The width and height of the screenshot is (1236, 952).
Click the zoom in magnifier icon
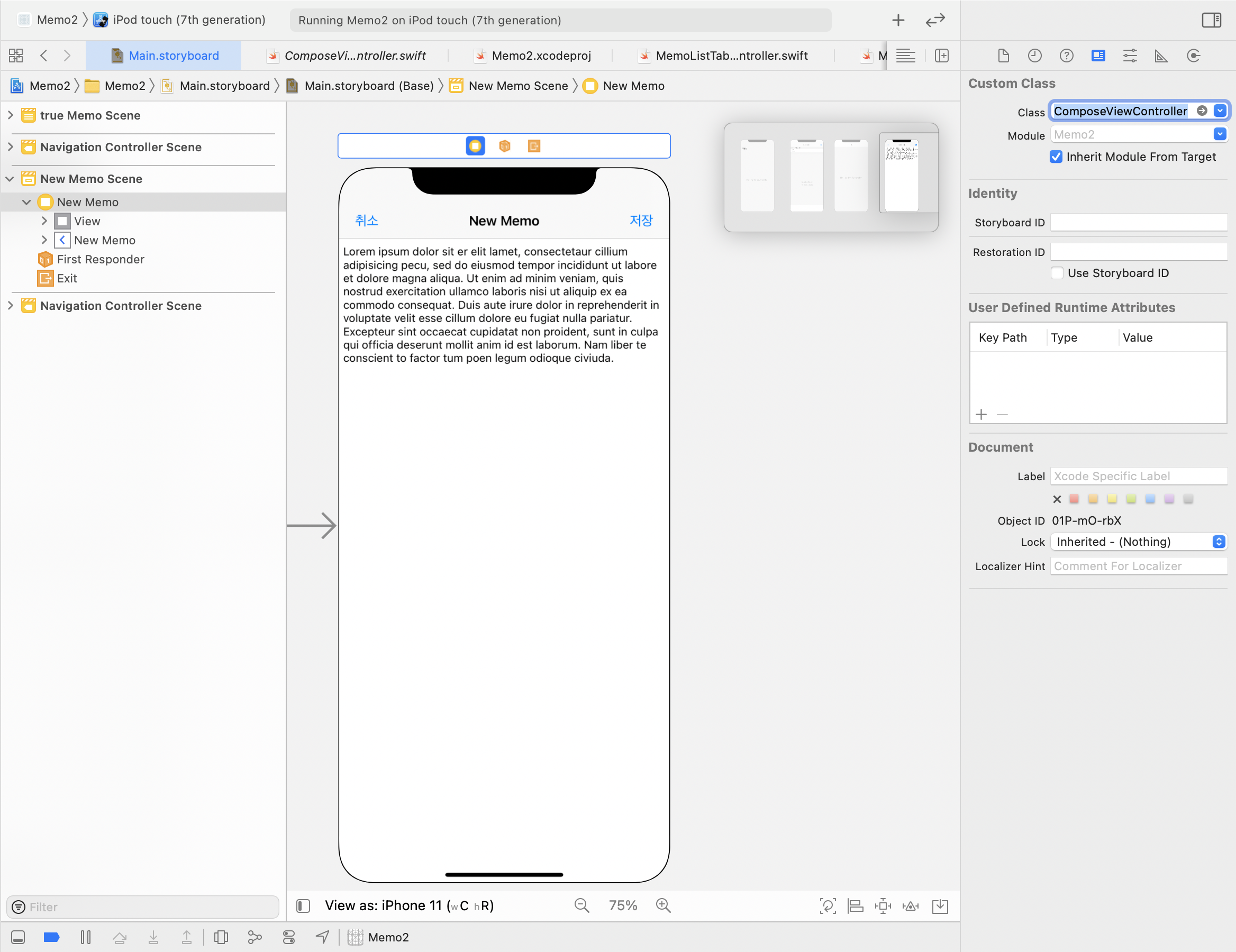tap(662, 905)
